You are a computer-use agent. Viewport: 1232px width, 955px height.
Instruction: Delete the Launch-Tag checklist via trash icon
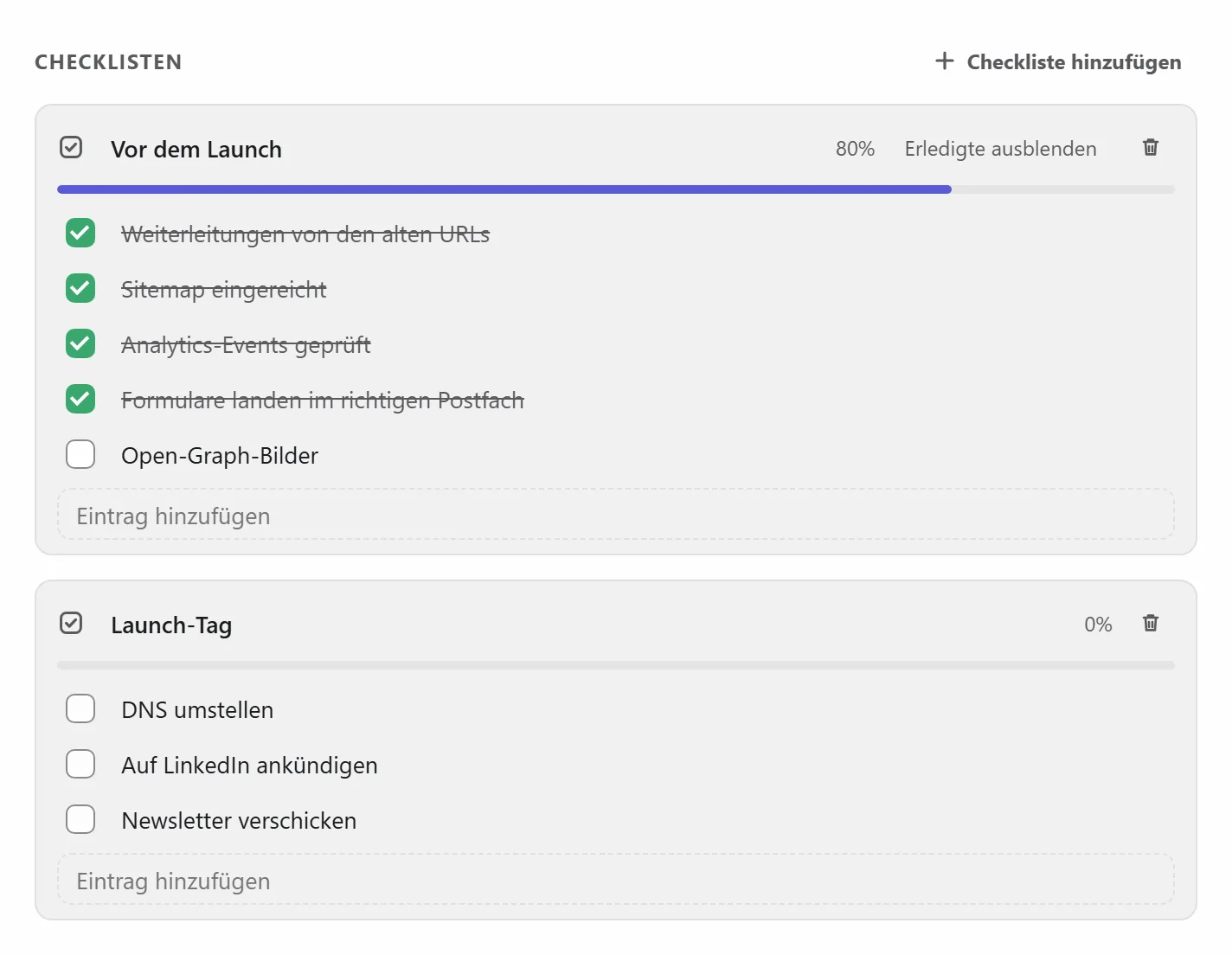1150,623
